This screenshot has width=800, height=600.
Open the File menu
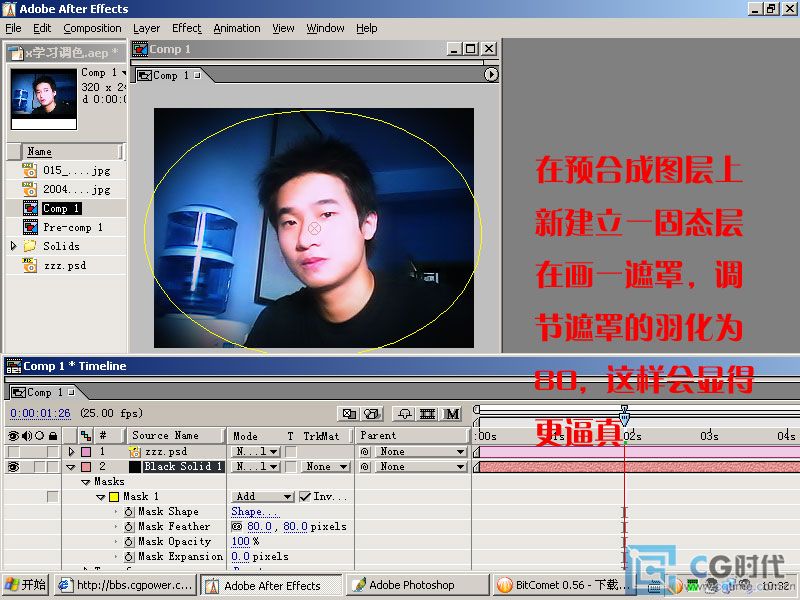tap(13, 28)
